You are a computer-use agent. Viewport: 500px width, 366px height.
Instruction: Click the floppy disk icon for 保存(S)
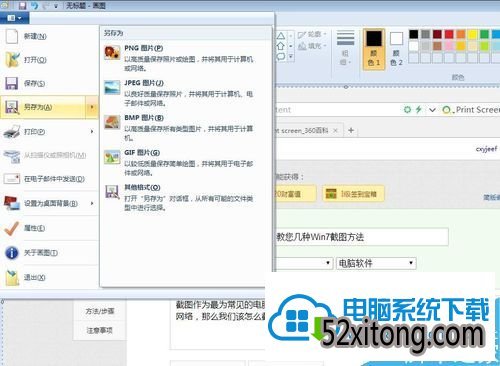point(12,83)
